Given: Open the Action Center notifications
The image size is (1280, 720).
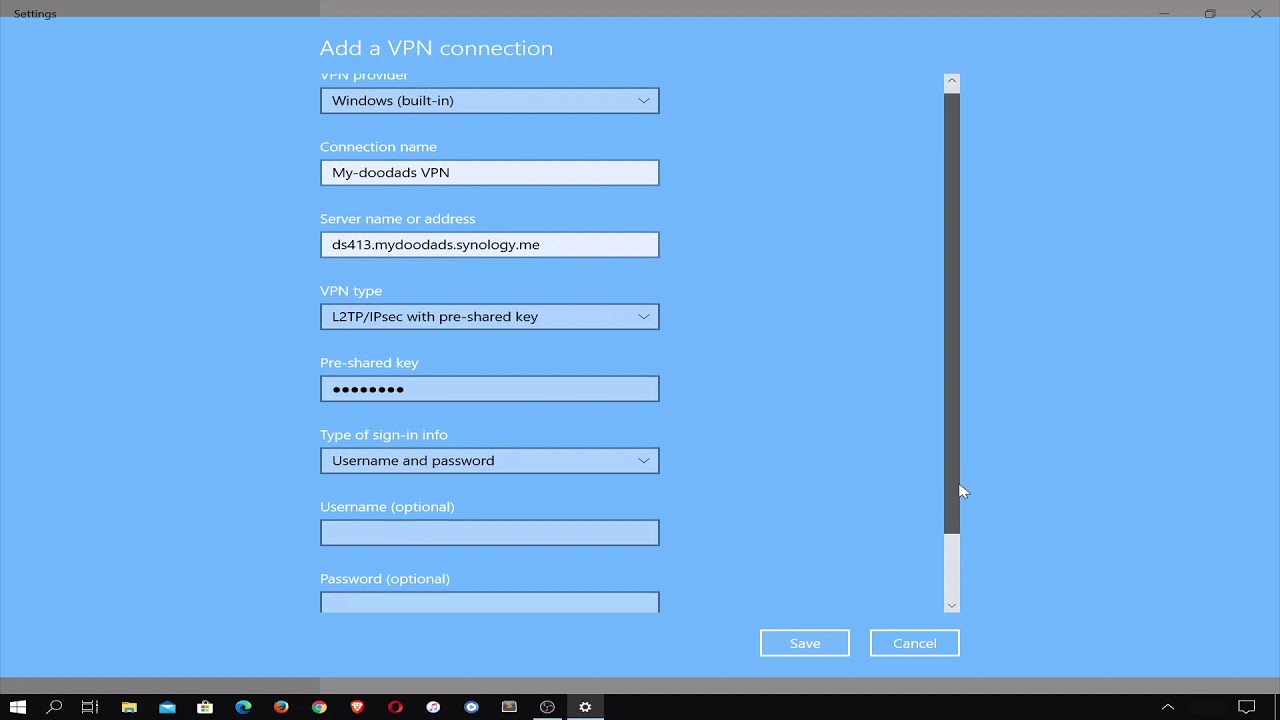Looking at the screenshot, I should pyautogui.click(x=1246, y=707).
